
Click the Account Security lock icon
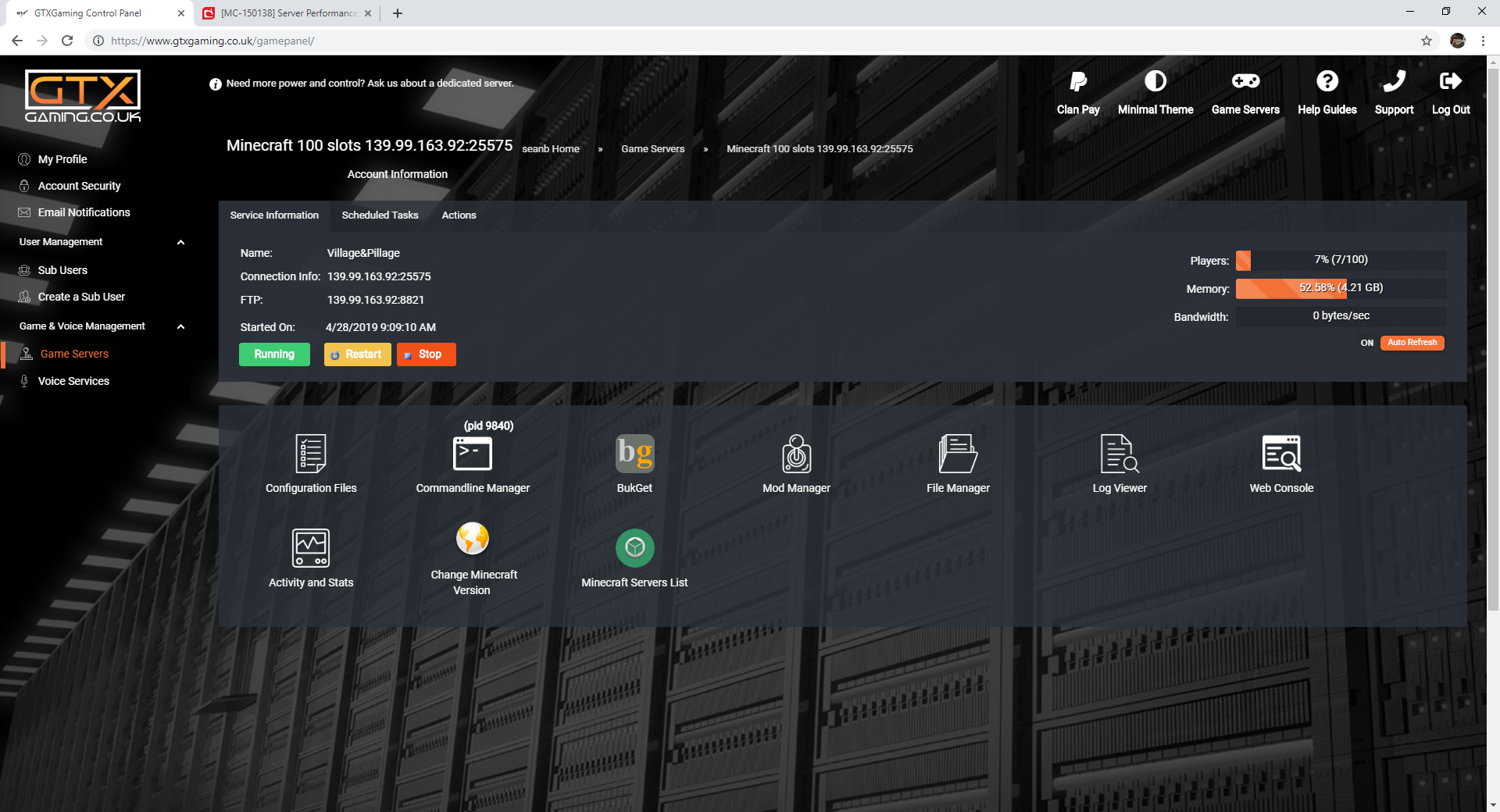coord(24,186)
